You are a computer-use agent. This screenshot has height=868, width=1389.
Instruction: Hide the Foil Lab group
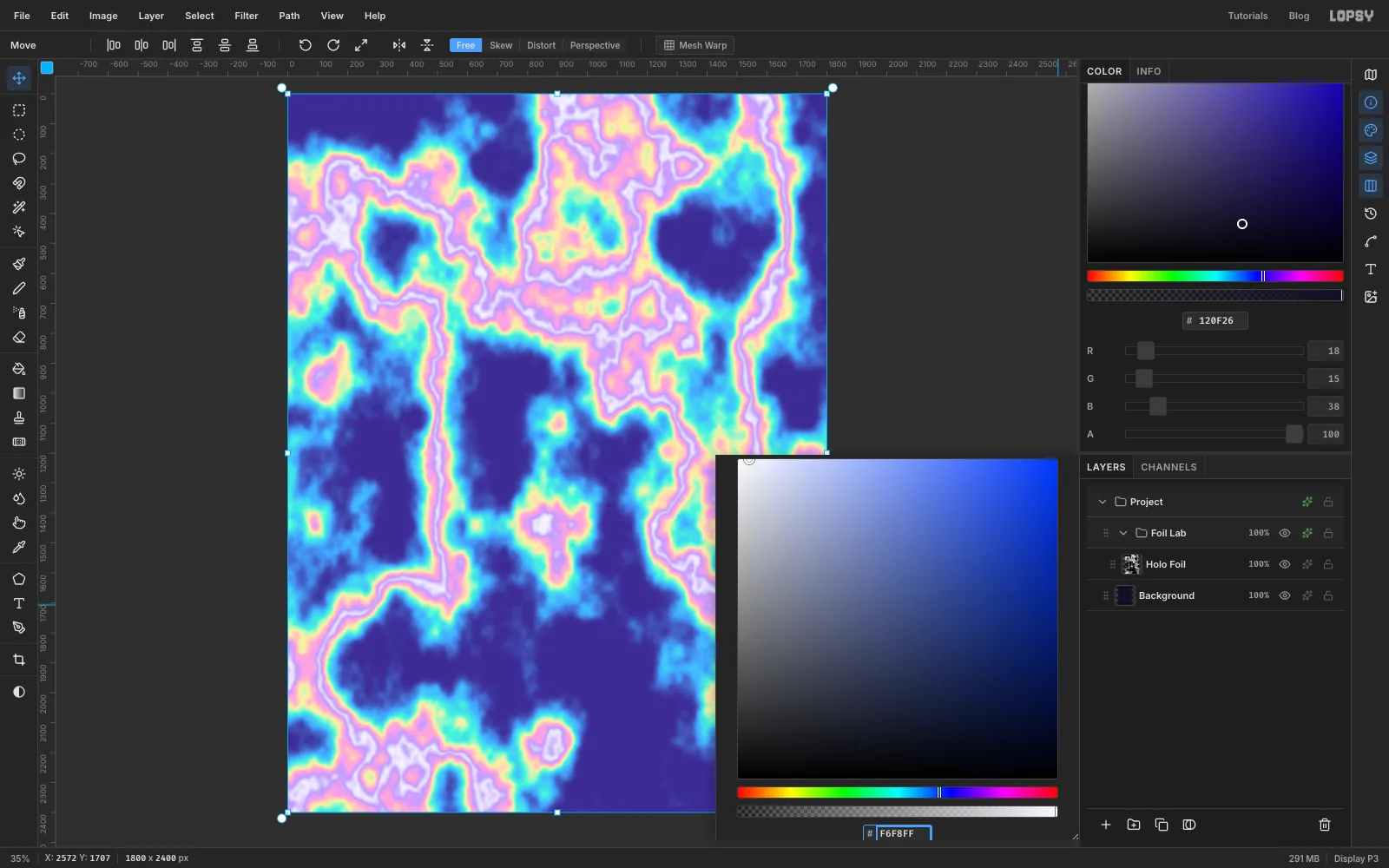[1285, 533]
